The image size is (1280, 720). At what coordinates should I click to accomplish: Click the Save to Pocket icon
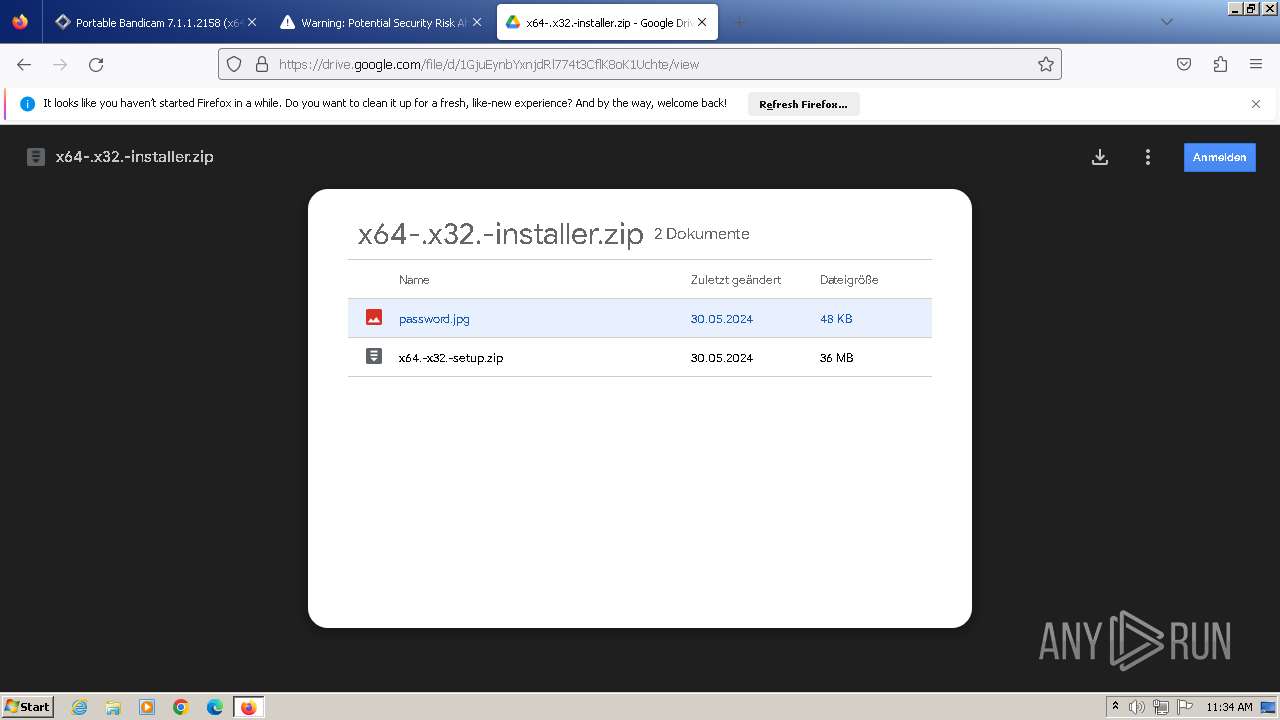coord(1184,64)
